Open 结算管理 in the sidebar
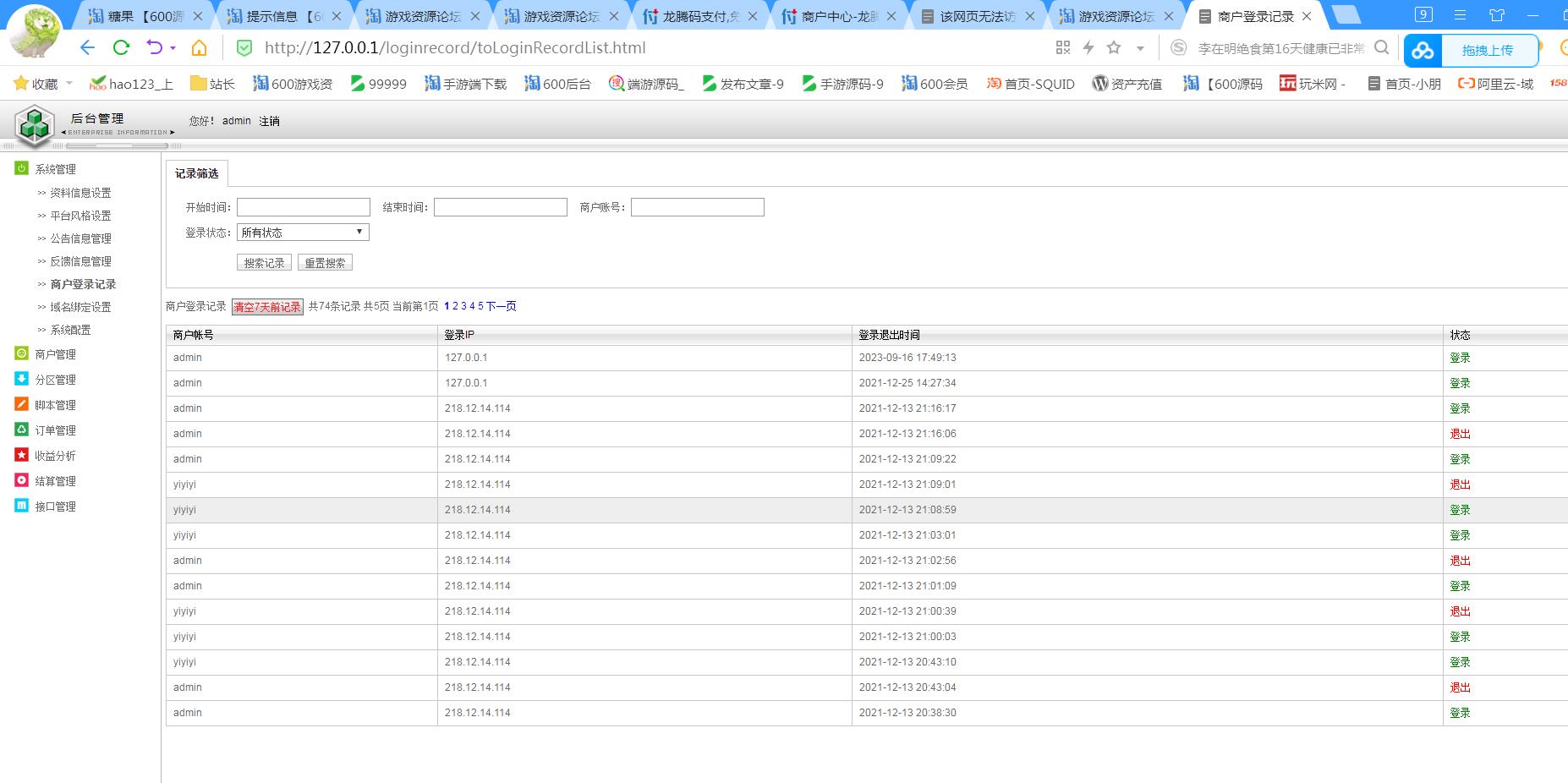The width and height of the screenshot is (1568, 783). coord(55,481)
